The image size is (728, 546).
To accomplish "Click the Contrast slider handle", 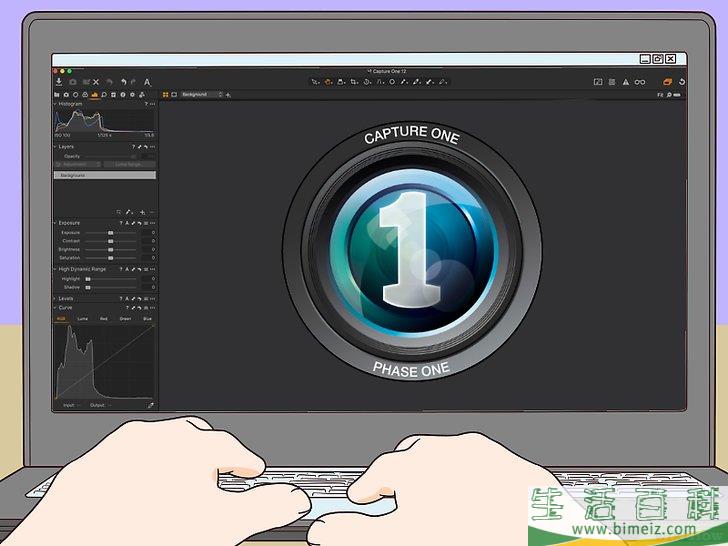I will 110,241.
